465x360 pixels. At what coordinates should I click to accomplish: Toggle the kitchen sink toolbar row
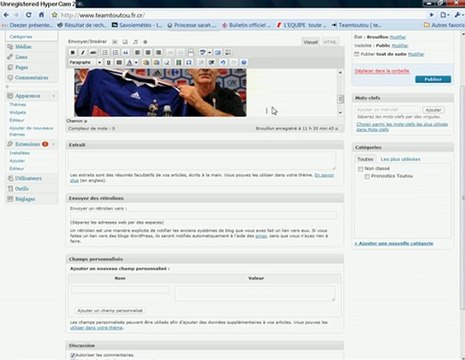pyautogui.click(x=228, y=52)
